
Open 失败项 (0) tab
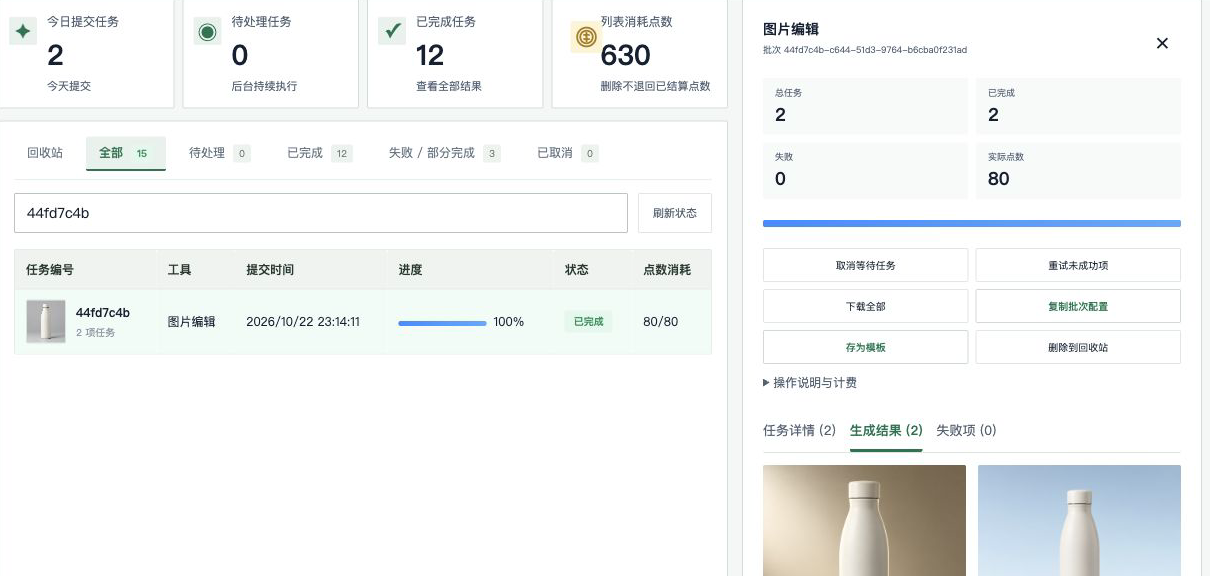(966, 431)
